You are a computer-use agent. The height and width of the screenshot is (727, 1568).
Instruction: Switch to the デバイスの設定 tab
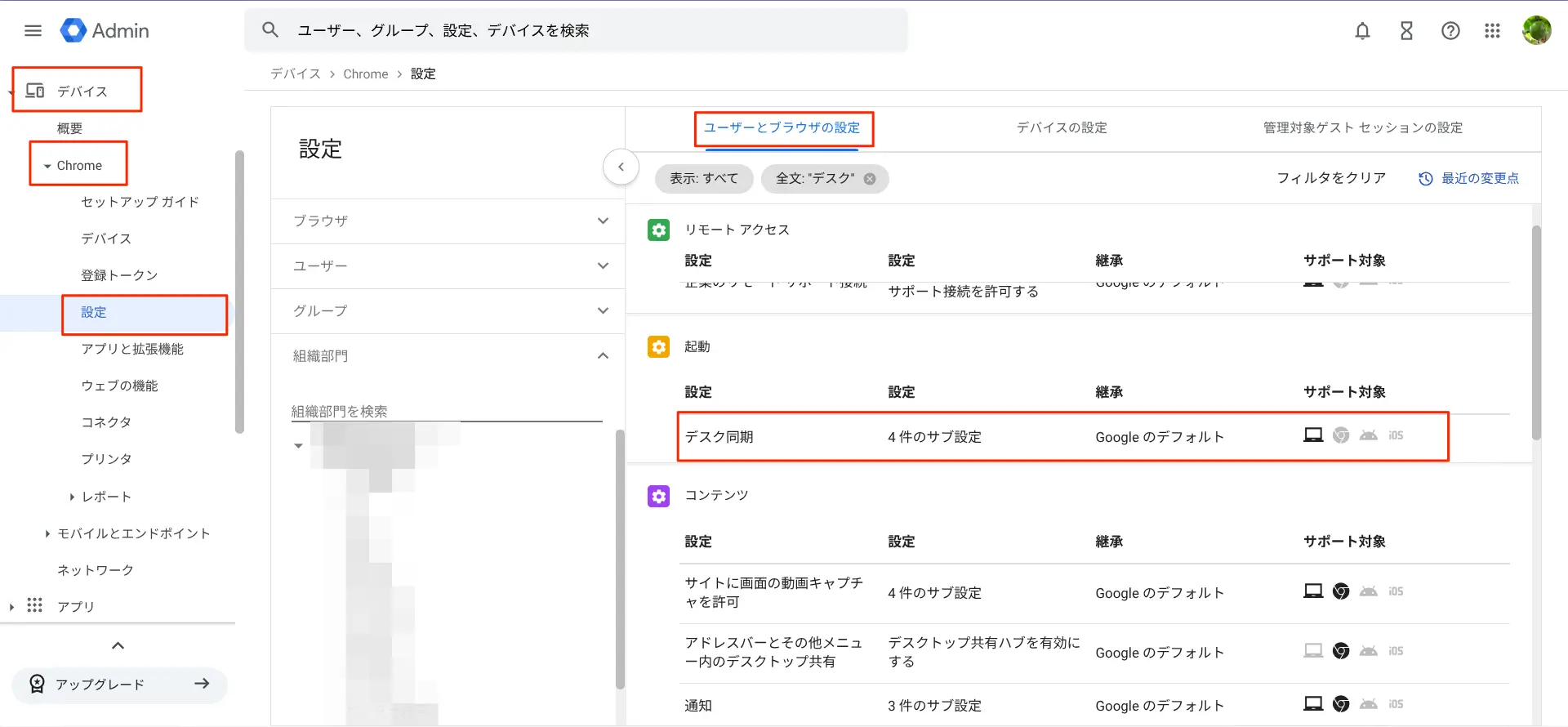click(1061, 127)
